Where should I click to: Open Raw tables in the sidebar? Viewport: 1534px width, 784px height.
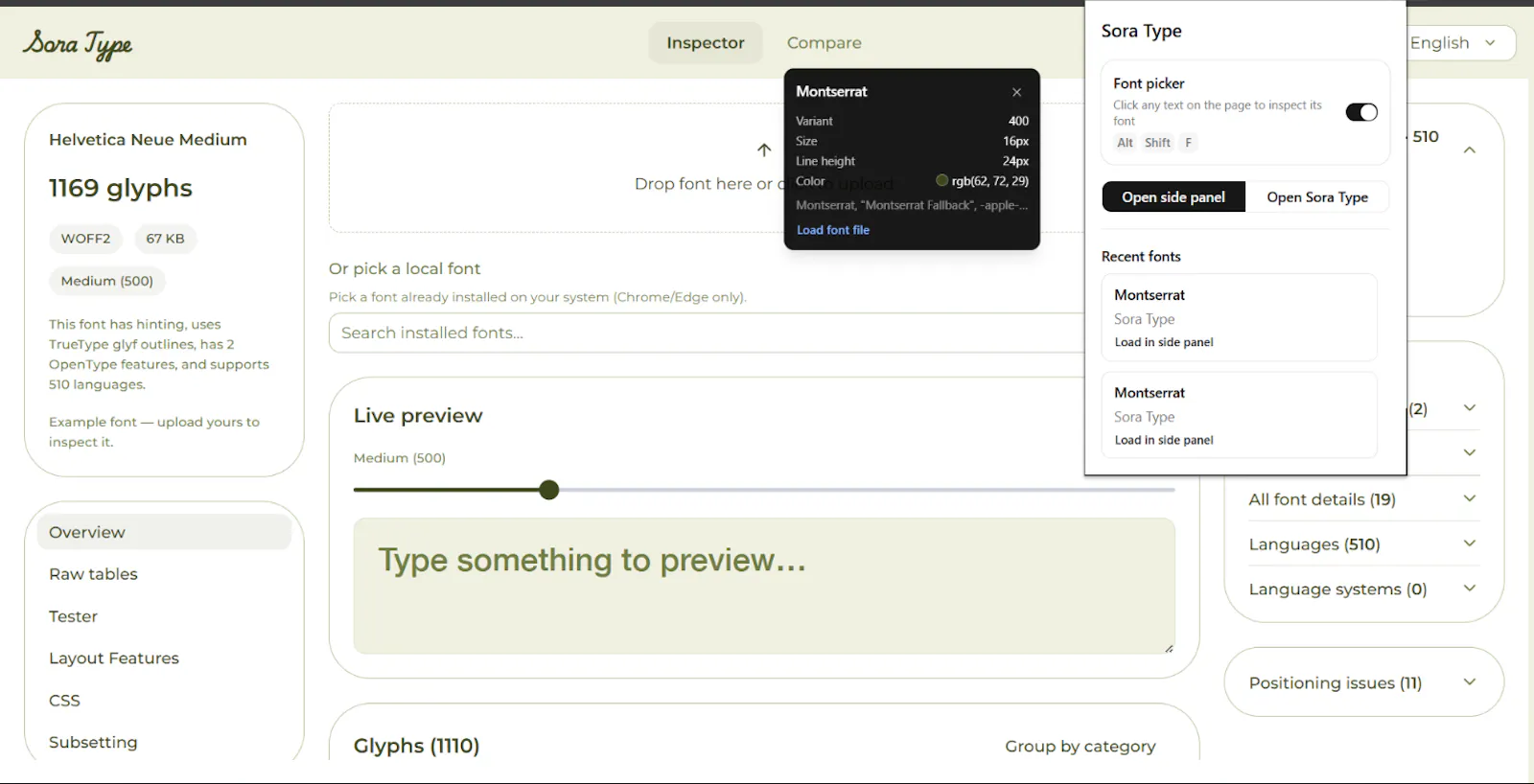(x=93, y=574)
